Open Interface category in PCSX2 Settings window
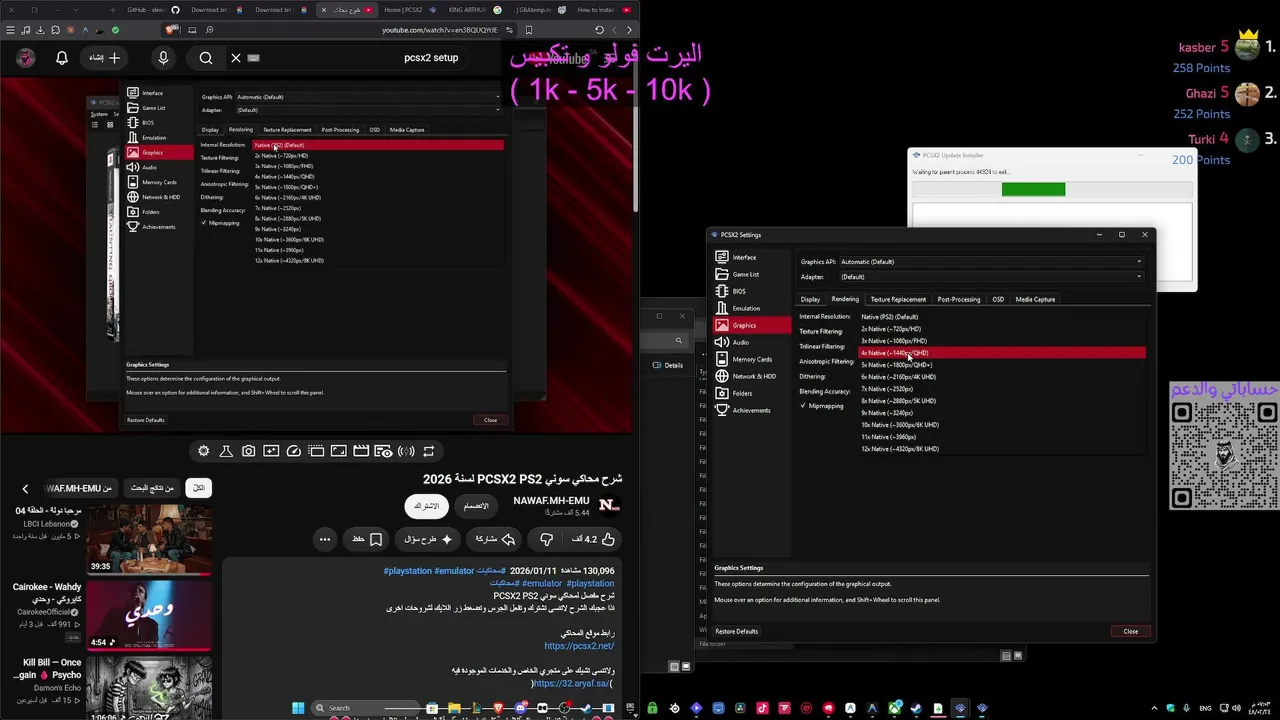Viewport: 1280px width, 720px height. pyautogui.click(x=752, y=257)
